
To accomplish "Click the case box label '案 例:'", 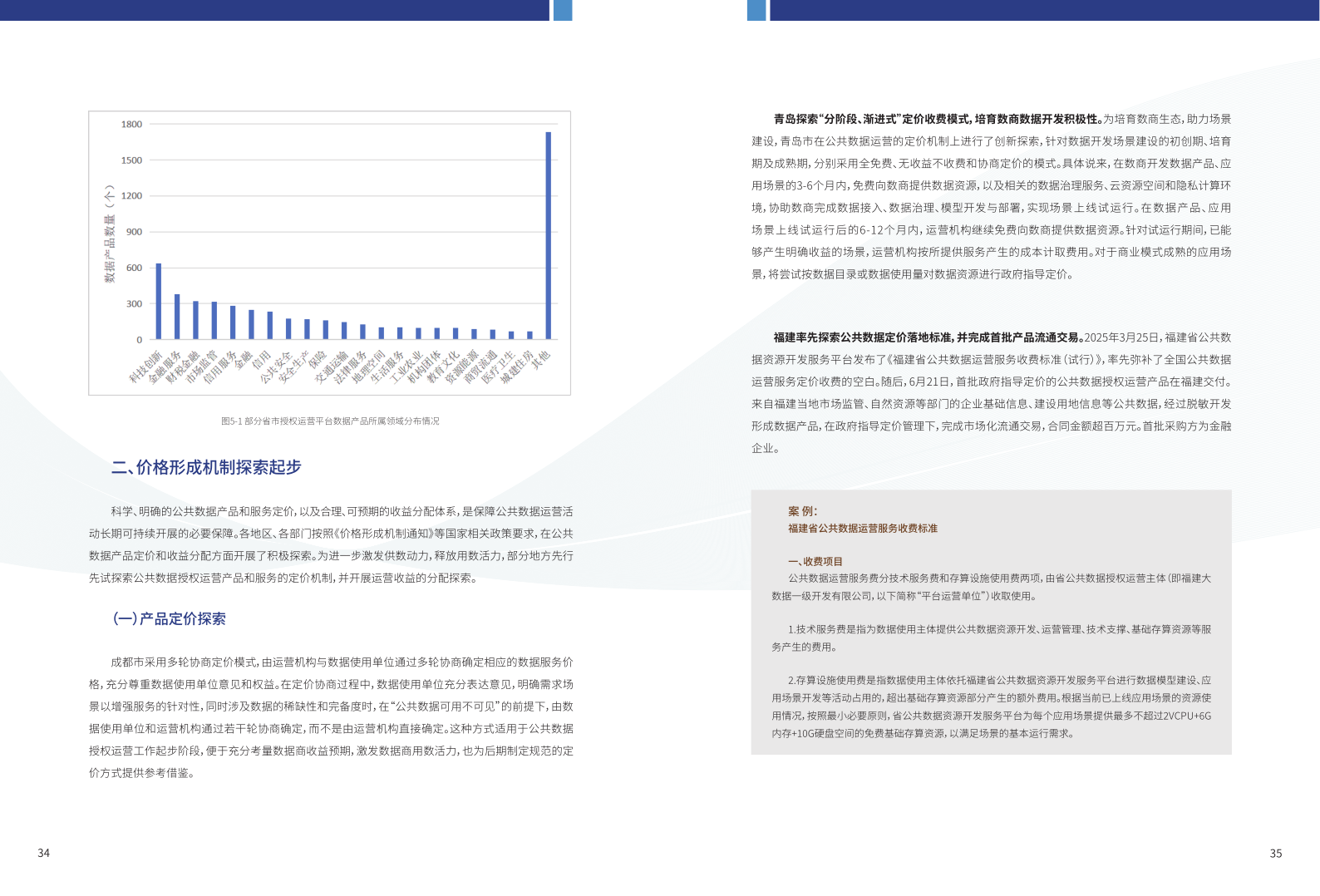I will coord(803,511).
